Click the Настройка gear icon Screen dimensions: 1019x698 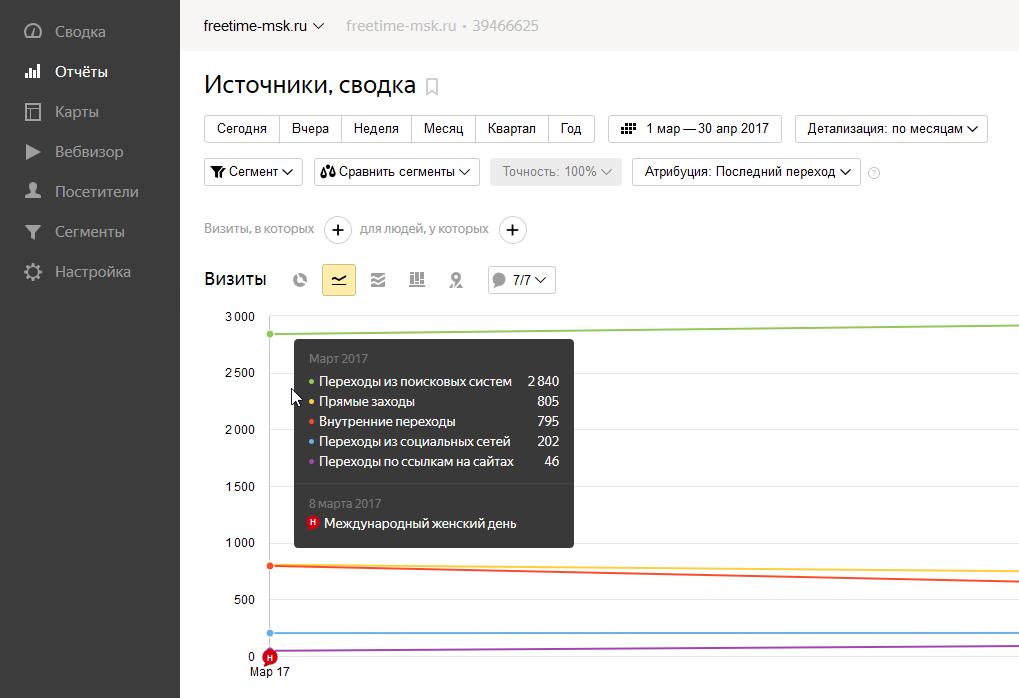[x=32, y=272]
